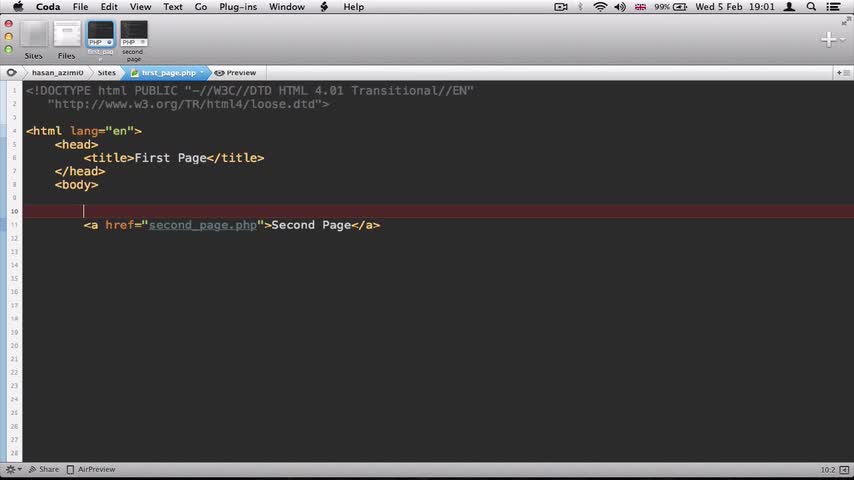Click the closing head tag line
854x480 pixels.
[80, 172]
